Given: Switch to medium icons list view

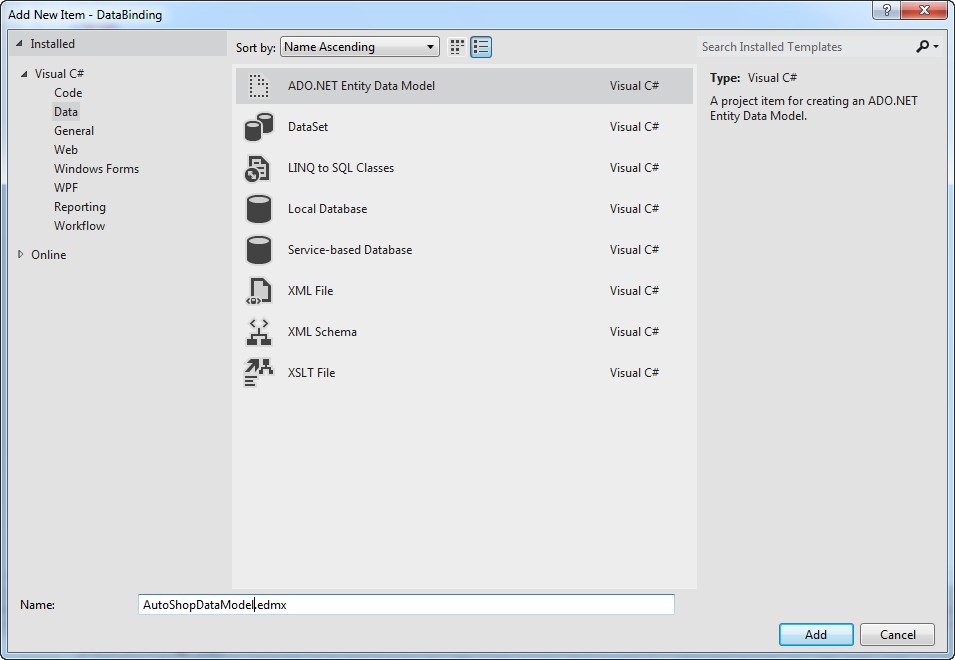Looking at the screenshot, I should pyautogui.click(x=481, y=47).
